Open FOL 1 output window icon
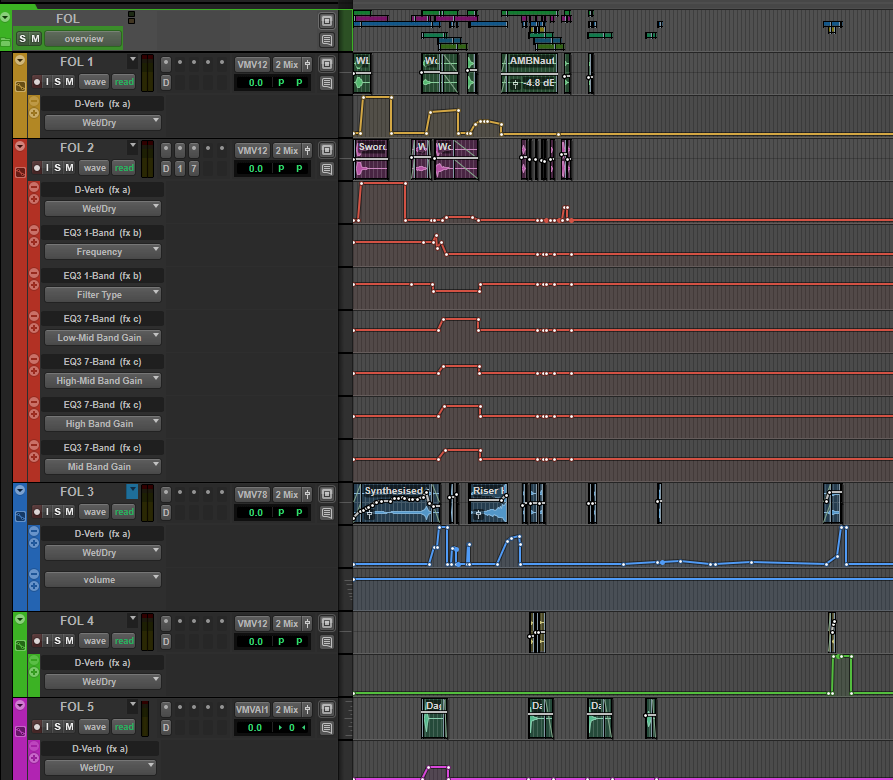893x780 pixels. pos(326,64)
